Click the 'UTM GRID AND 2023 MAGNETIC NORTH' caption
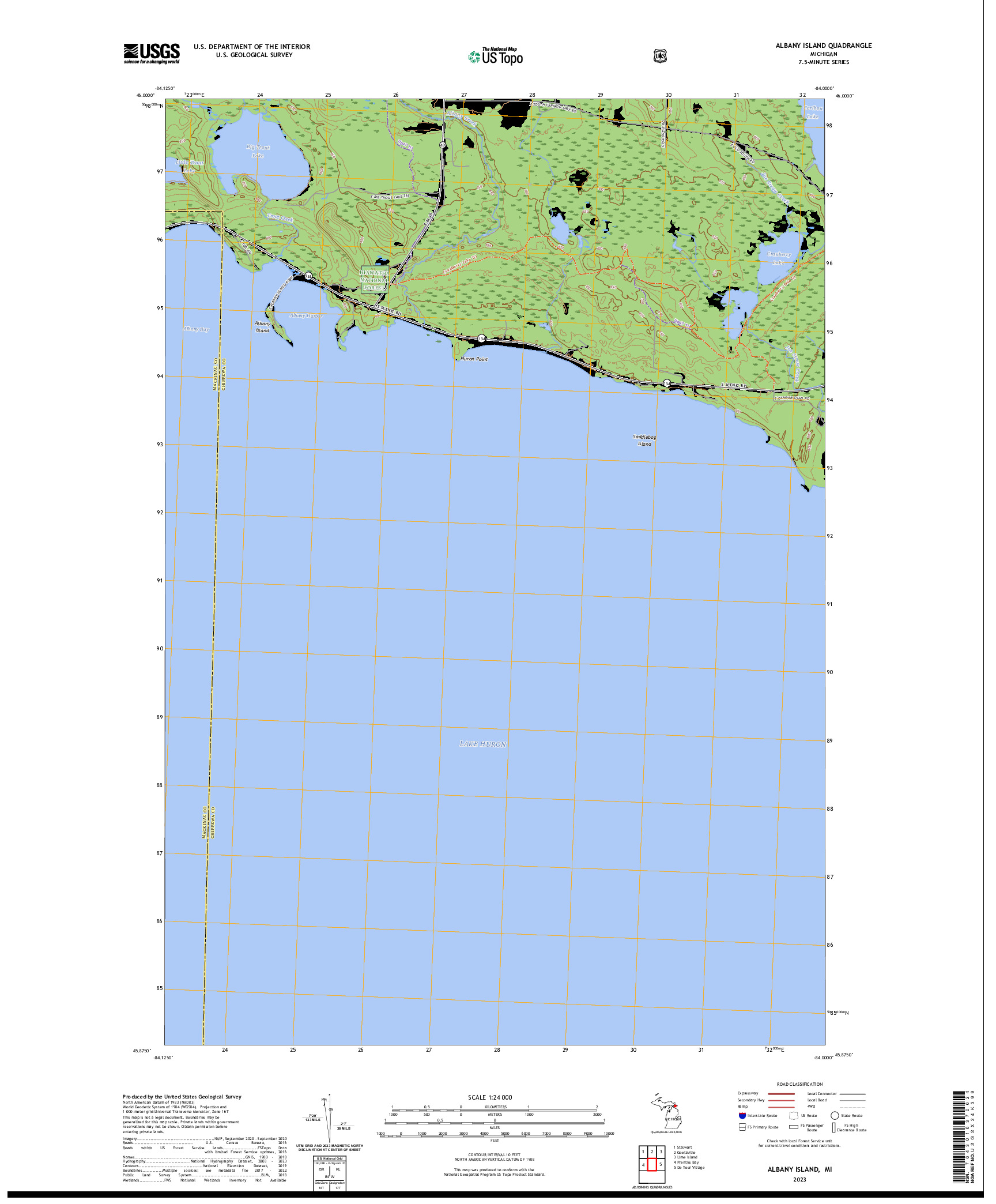 pyautogui.click(x=330, y=1146)
